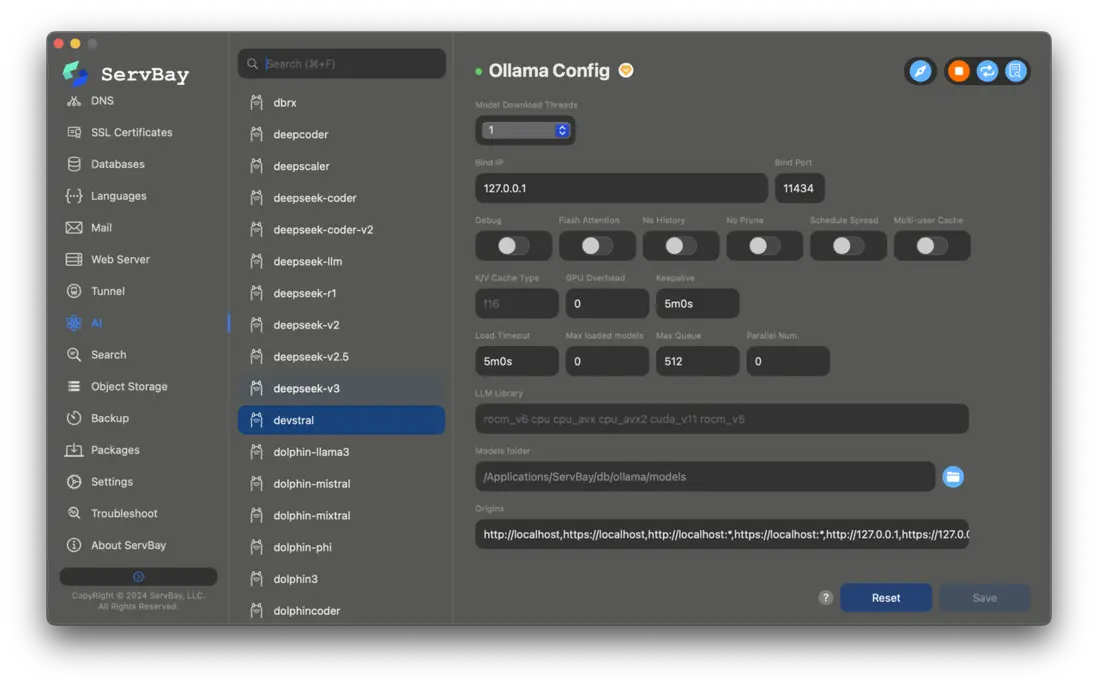Open the Search item in sidebar
Viewport: 1098px width, 687px height.
pyautogui.click(x=109, y=355)
